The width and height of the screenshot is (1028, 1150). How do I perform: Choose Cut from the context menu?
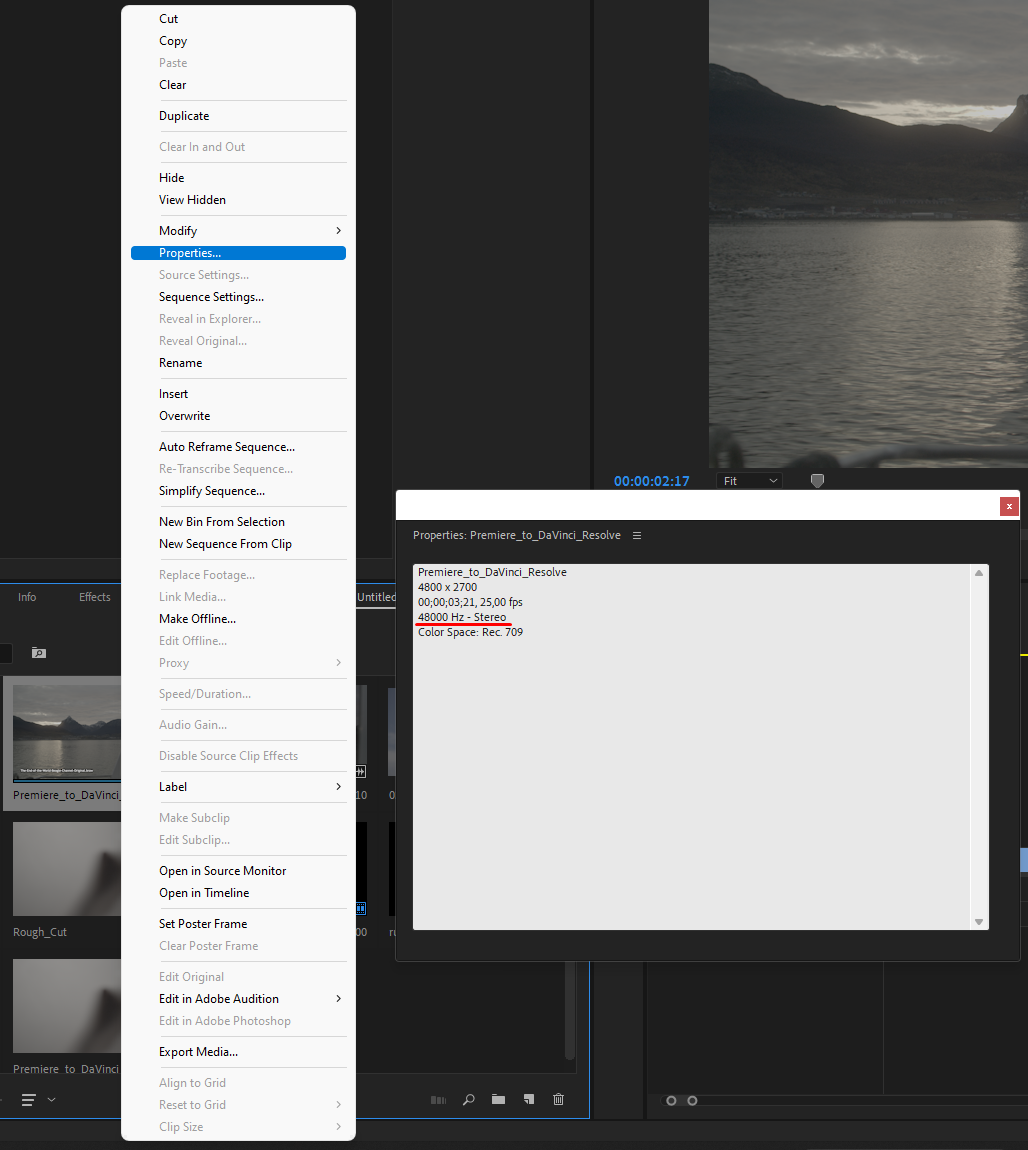coord(238,19)
